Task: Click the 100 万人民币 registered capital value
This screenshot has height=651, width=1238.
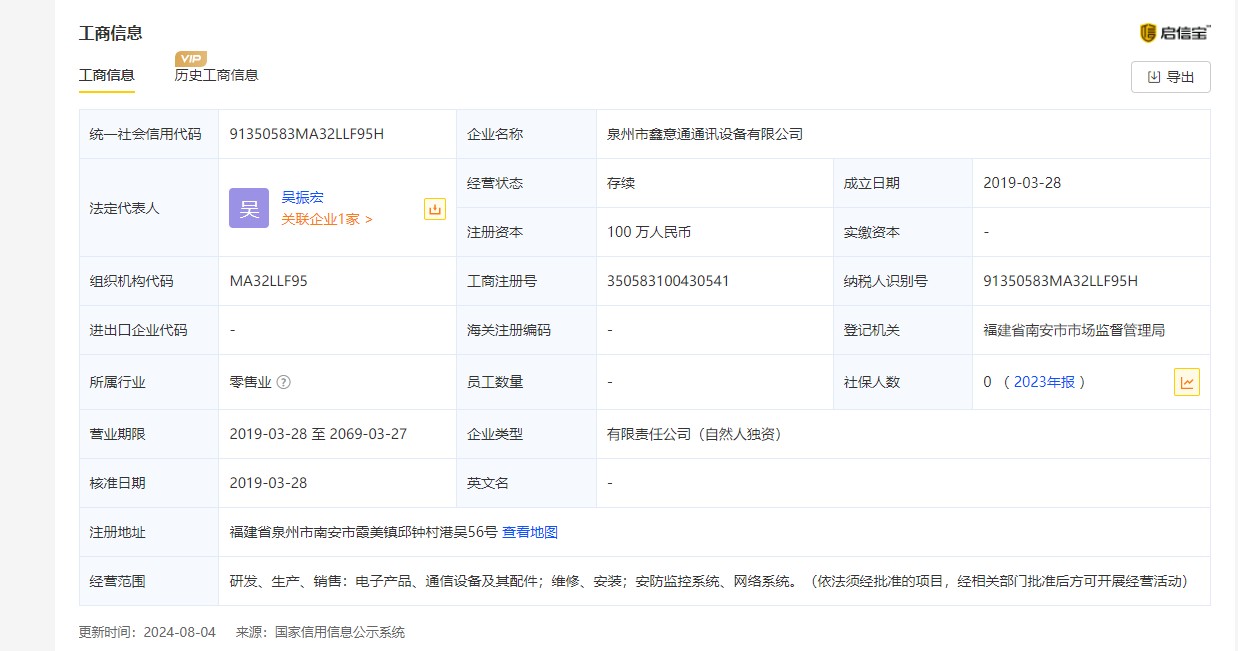Action: click(x=649, y=232)
